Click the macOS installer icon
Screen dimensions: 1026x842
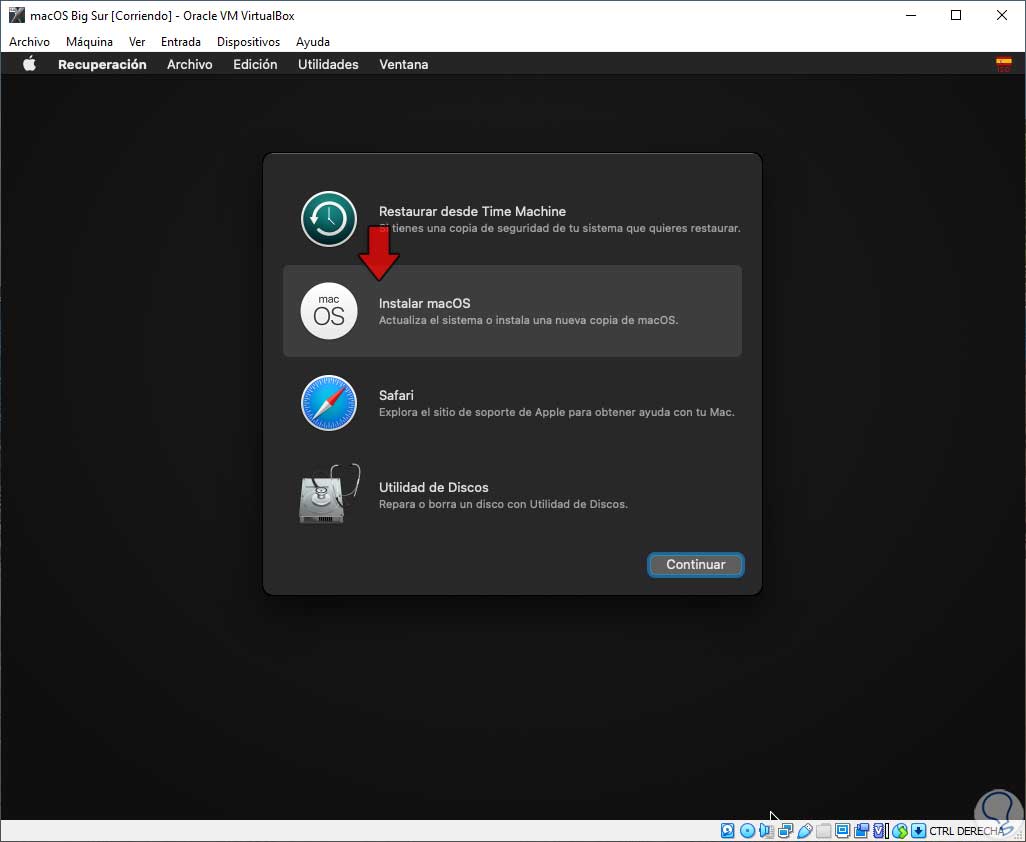[x=328, y=311]
